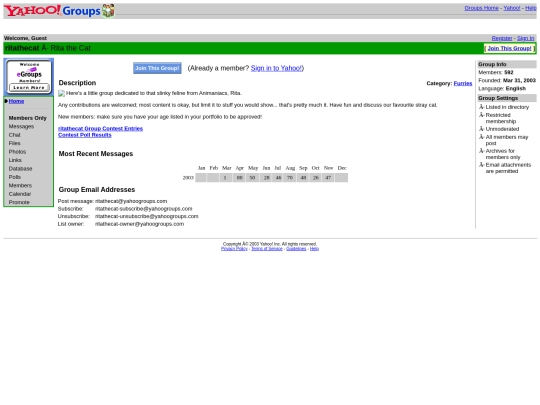Open the Yahoo! link in the header

coord(511,8)
